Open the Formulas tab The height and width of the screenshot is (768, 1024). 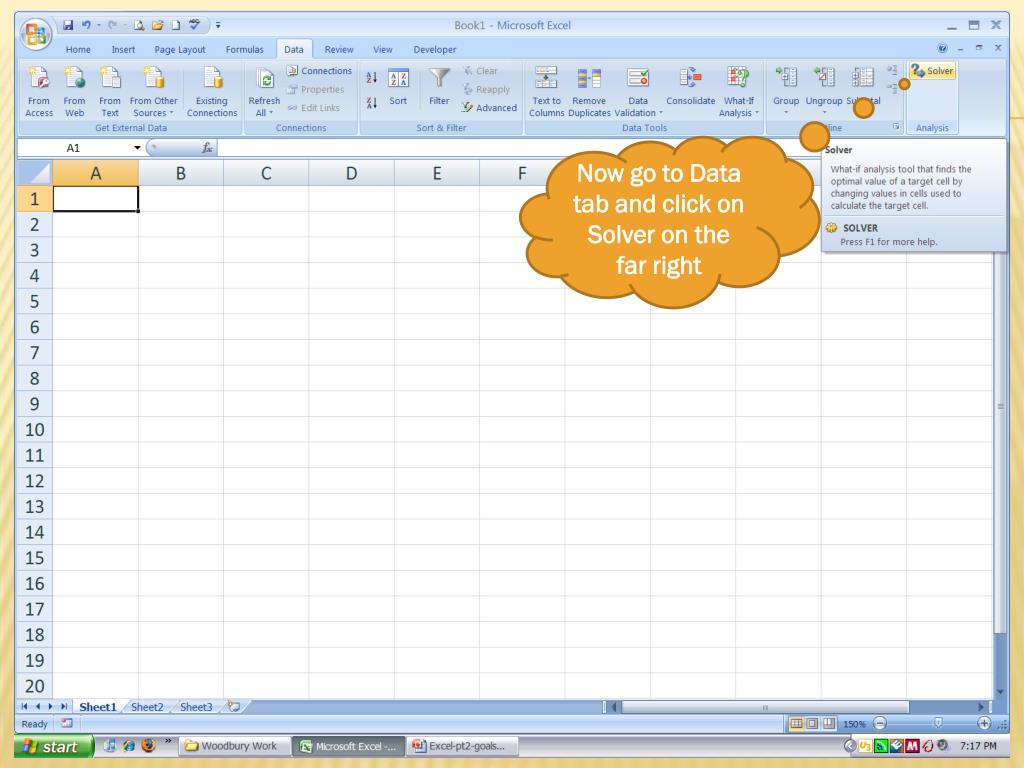point(244,50)
